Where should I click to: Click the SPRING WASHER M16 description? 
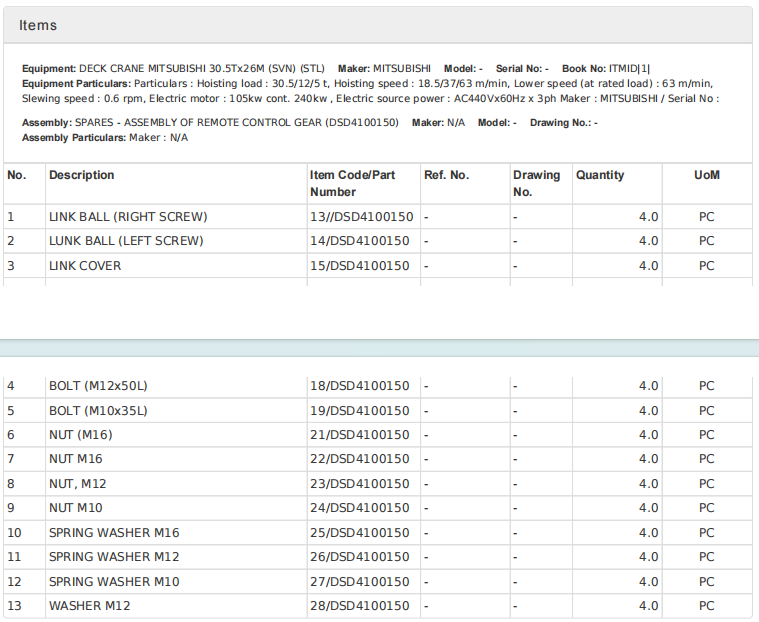pyautogui.click(x=114, y=533)
